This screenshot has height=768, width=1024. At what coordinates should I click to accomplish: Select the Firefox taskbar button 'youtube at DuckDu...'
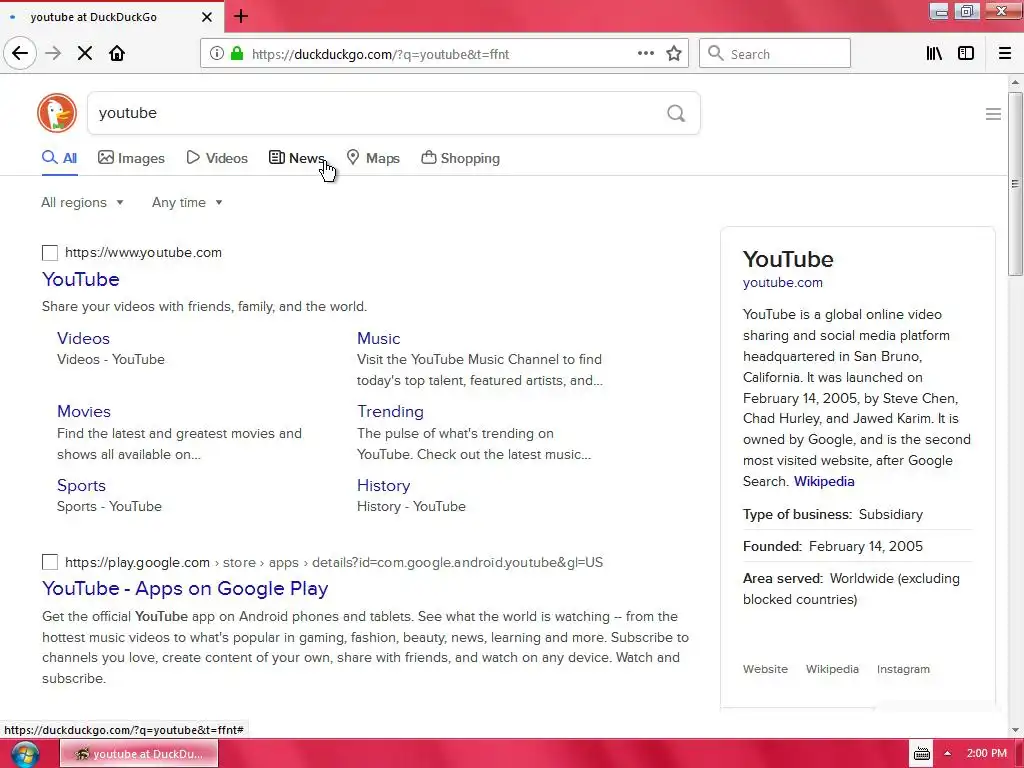(138, 754)
